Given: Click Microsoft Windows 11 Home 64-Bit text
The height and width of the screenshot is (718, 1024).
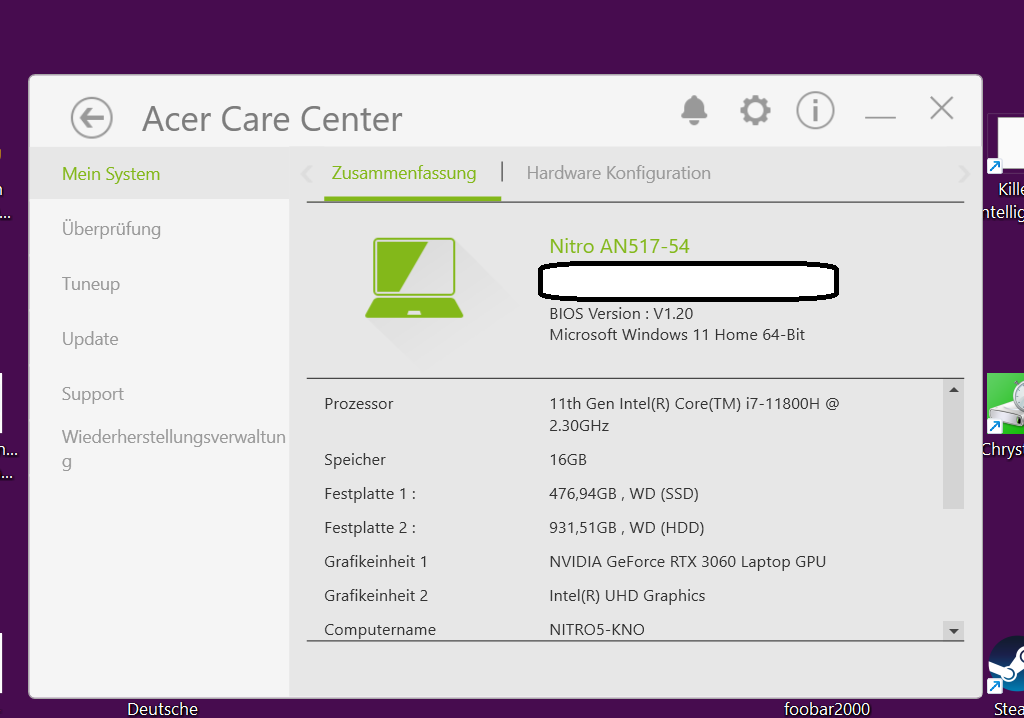Looking at the screenshot, I should pyautogui.click(x=677, y=335).
